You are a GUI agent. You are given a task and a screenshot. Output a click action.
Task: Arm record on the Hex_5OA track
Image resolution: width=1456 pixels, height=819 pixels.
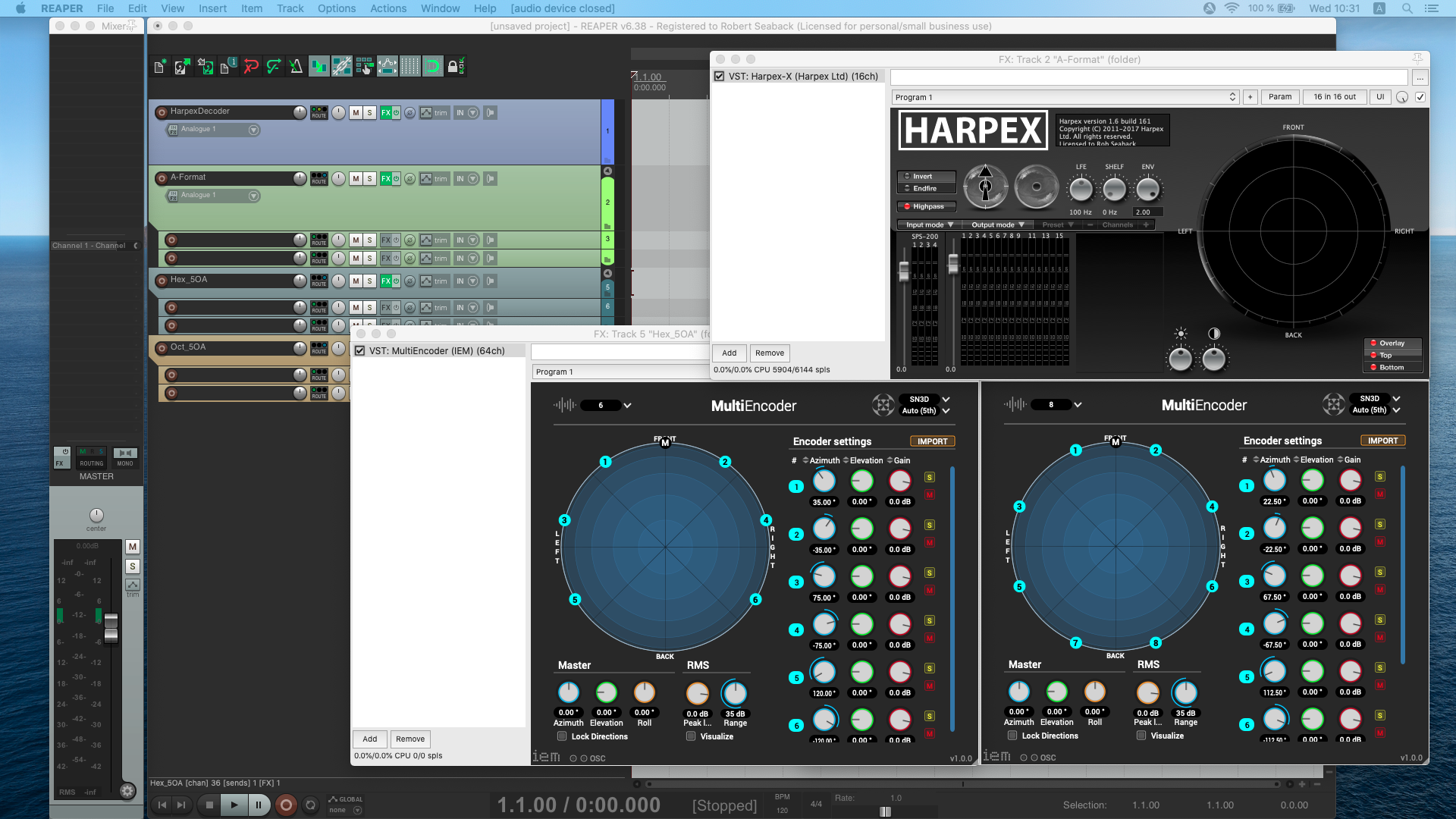[x=162, y=281]
